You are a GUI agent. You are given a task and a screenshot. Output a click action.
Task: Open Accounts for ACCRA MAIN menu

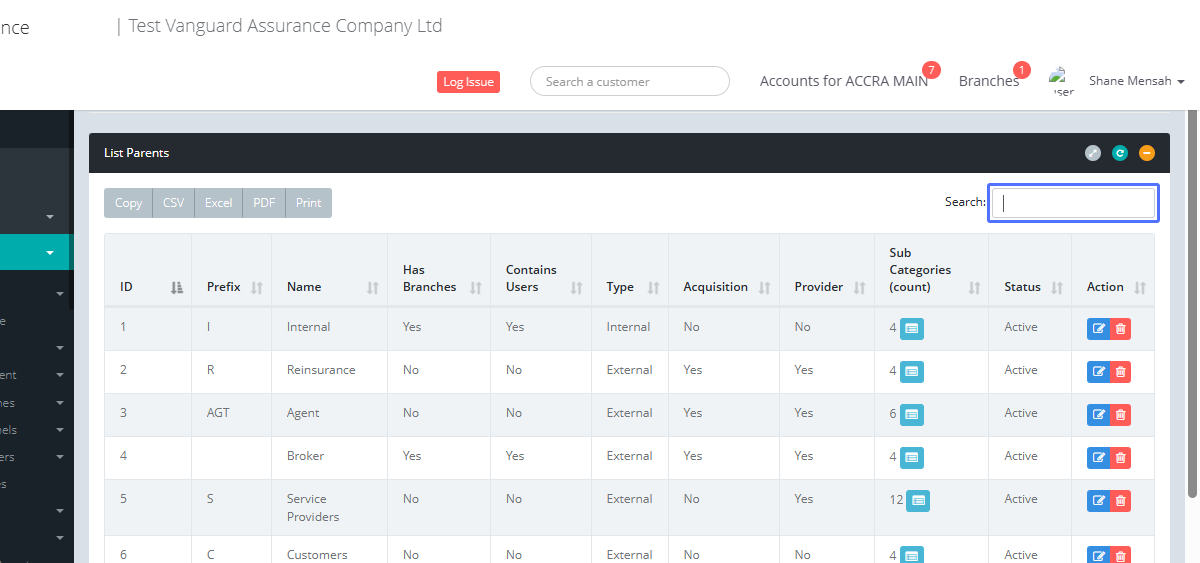click(843, 81)
